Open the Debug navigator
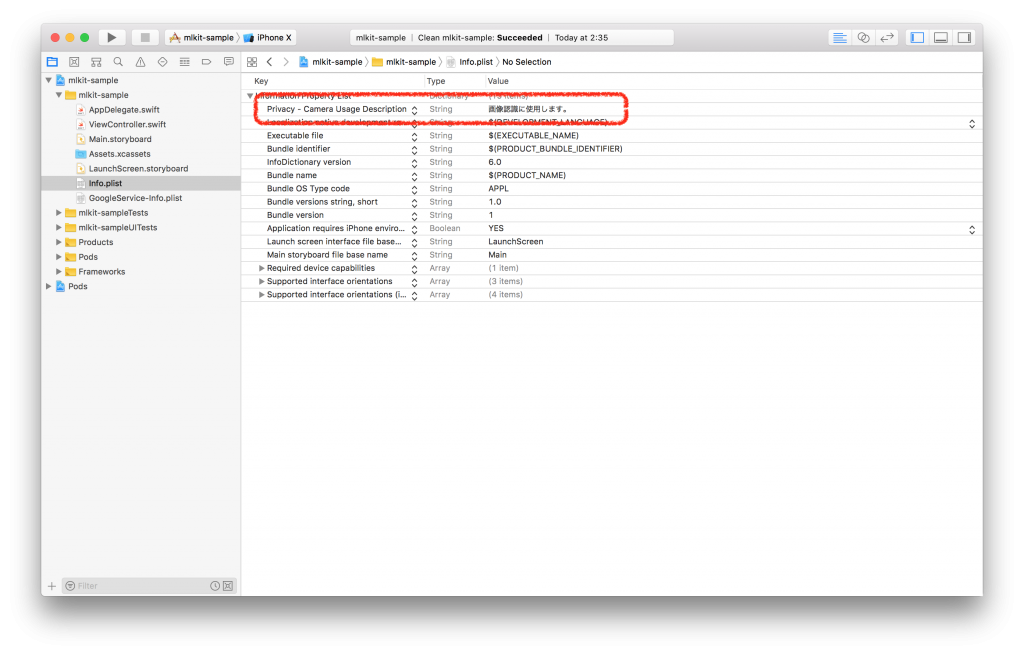 coord(185,62)
